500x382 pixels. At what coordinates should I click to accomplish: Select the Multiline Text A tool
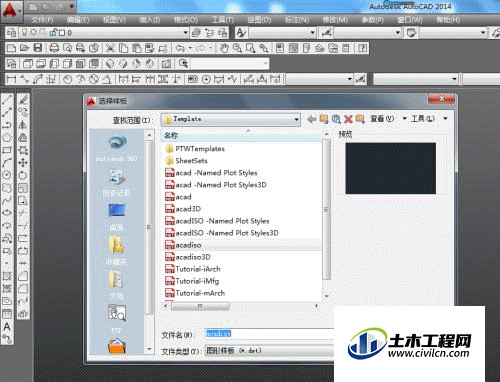tap(7, 327)
